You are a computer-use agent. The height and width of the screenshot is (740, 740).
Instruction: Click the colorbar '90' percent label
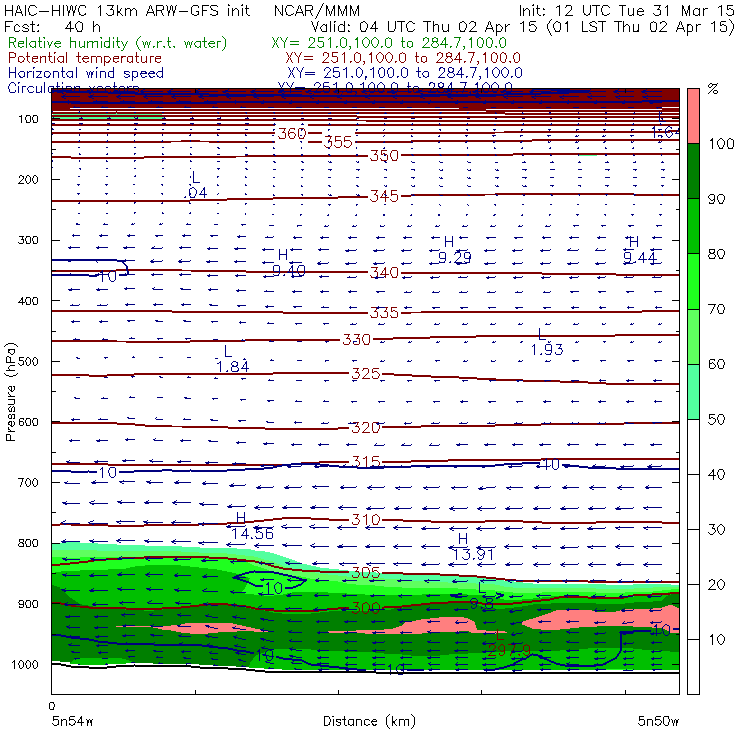pos(716,199)
